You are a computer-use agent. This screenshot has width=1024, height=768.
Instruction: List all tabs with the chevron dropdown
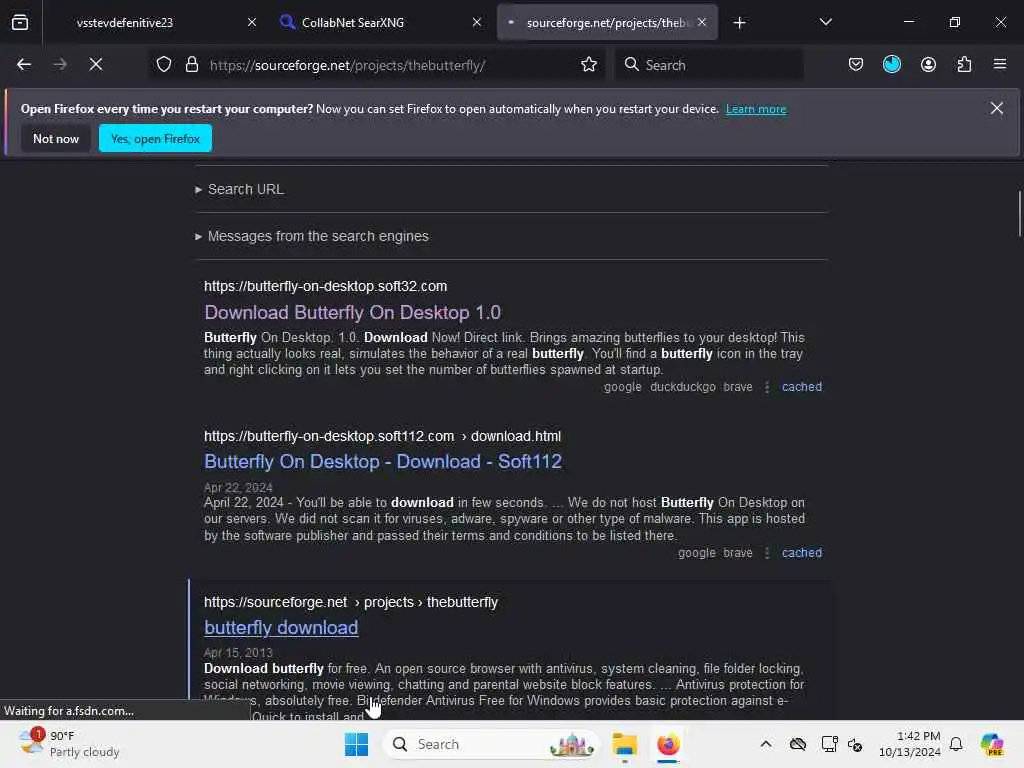(825, 22)
